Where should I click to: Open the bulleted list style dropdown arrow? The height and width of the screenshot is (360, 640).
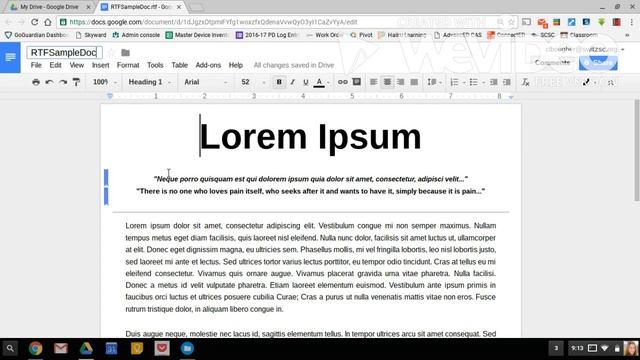(x=483, y=82)
